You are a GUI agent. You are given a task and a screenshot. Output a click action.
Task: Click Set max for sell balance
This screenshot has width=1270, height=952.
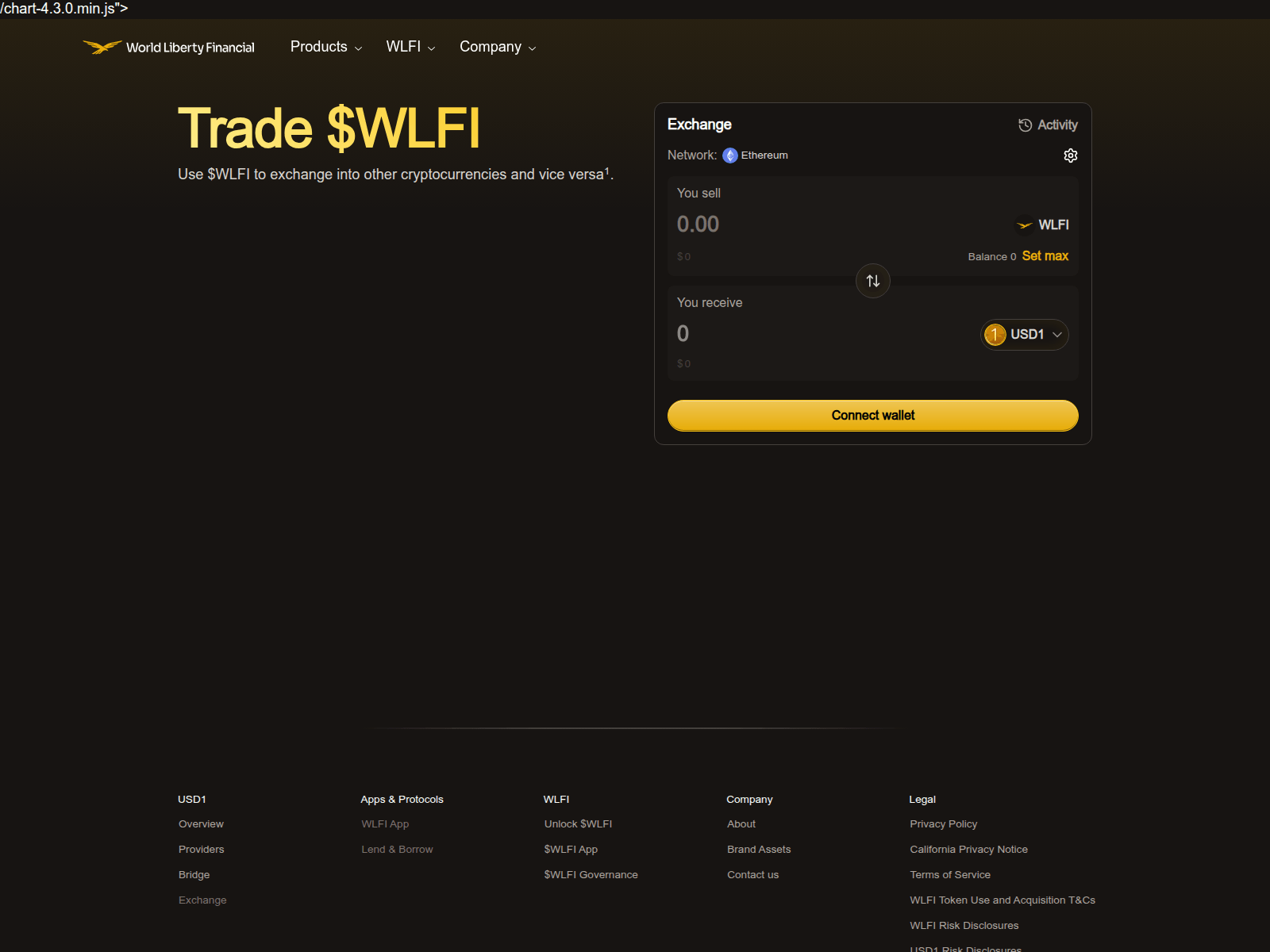click(x=1045, y=256)
